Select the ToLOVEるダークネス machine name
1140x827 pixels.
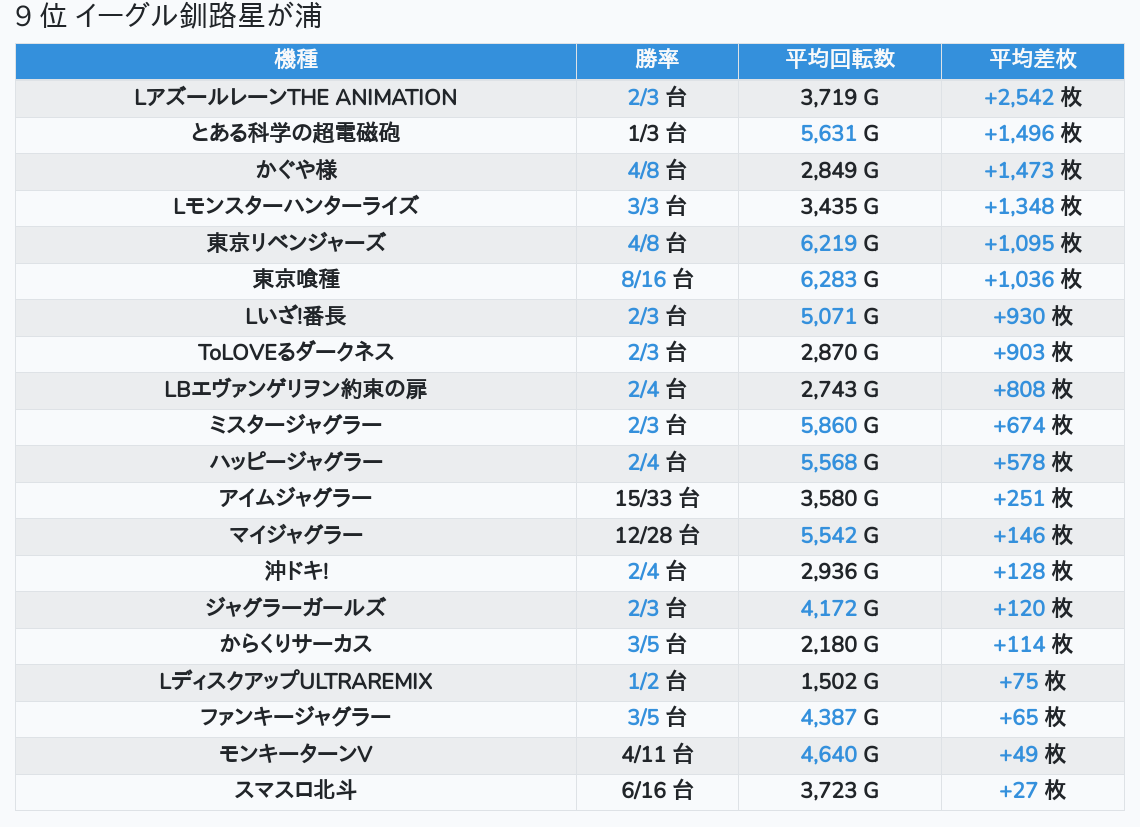pos(296,353)
